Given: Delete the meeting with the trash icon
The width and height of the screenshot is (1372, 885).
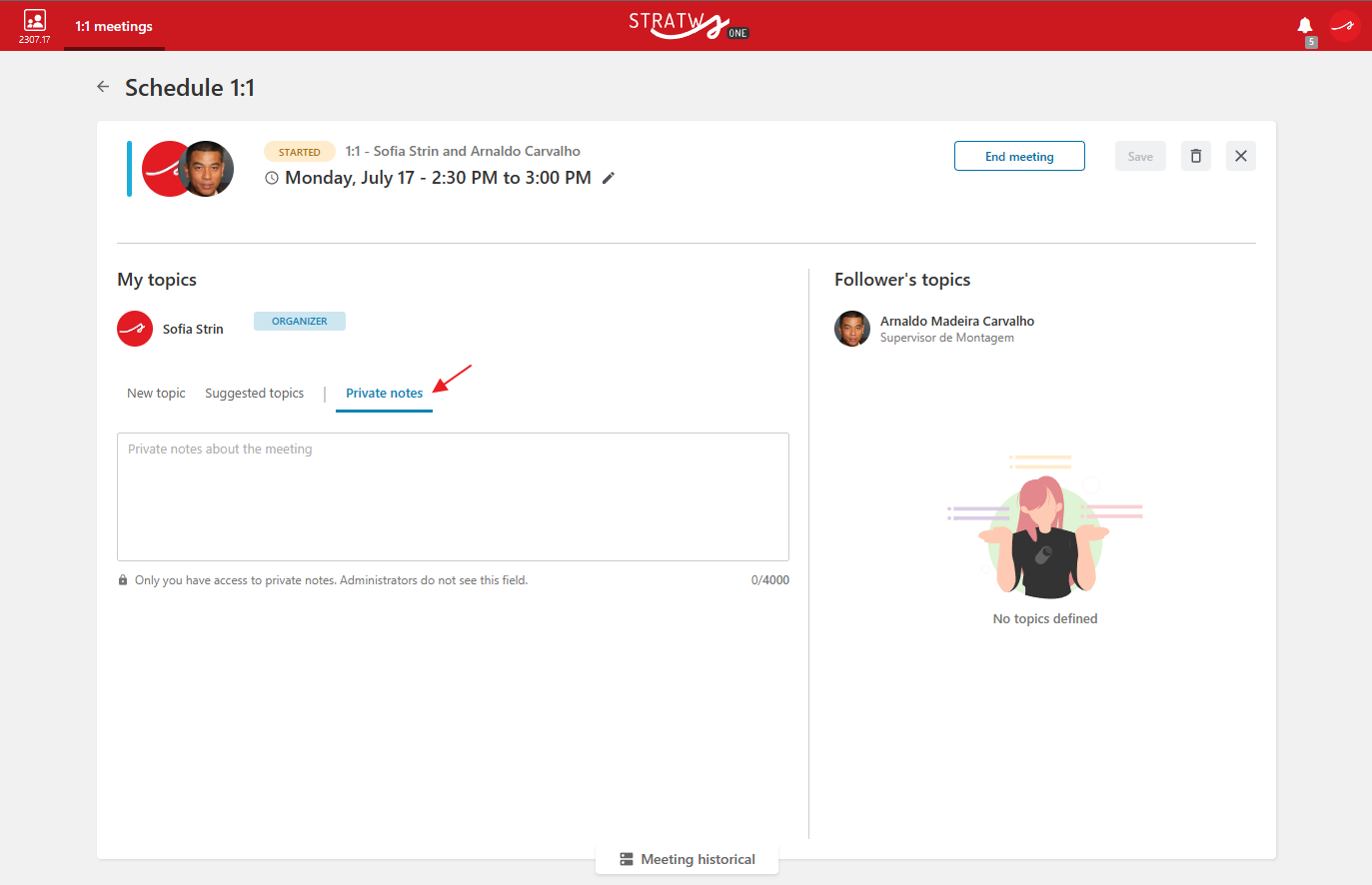Looking at the screenshot, I should (1196, 156).
